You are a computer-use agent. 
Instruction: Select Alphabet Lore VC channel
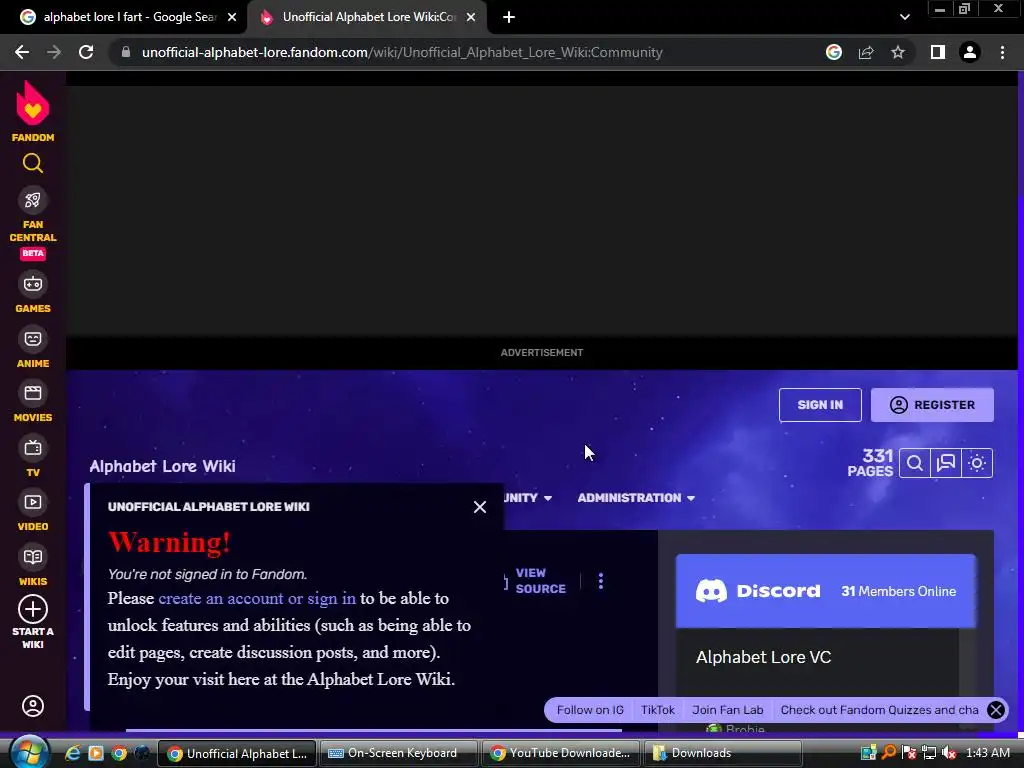point(763,658)
